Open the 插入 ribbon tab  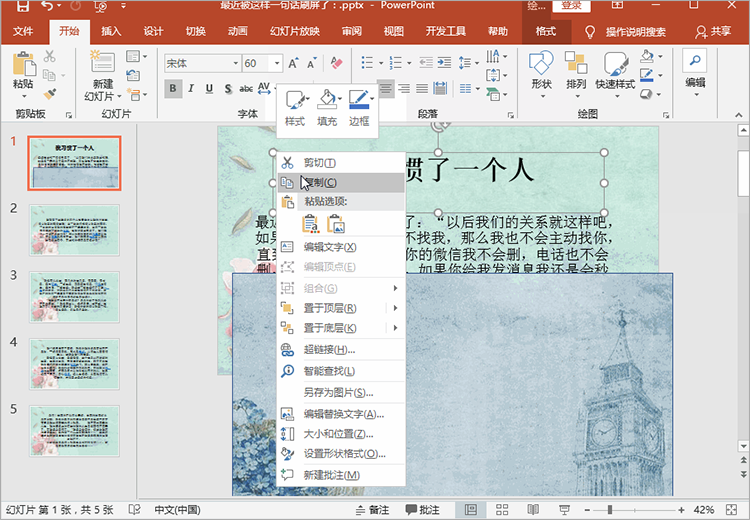click(111, 32)
